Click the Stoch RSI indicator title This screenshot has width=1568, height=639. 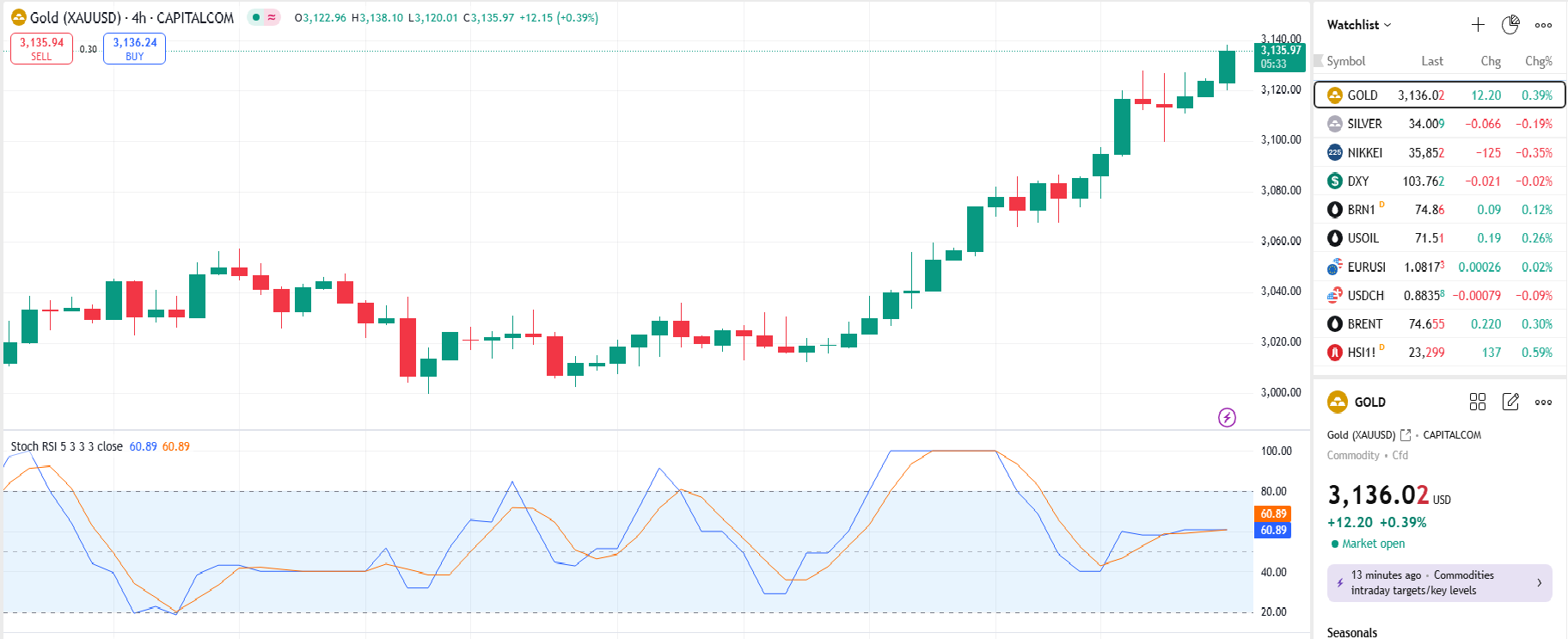(x=66, y=446)
